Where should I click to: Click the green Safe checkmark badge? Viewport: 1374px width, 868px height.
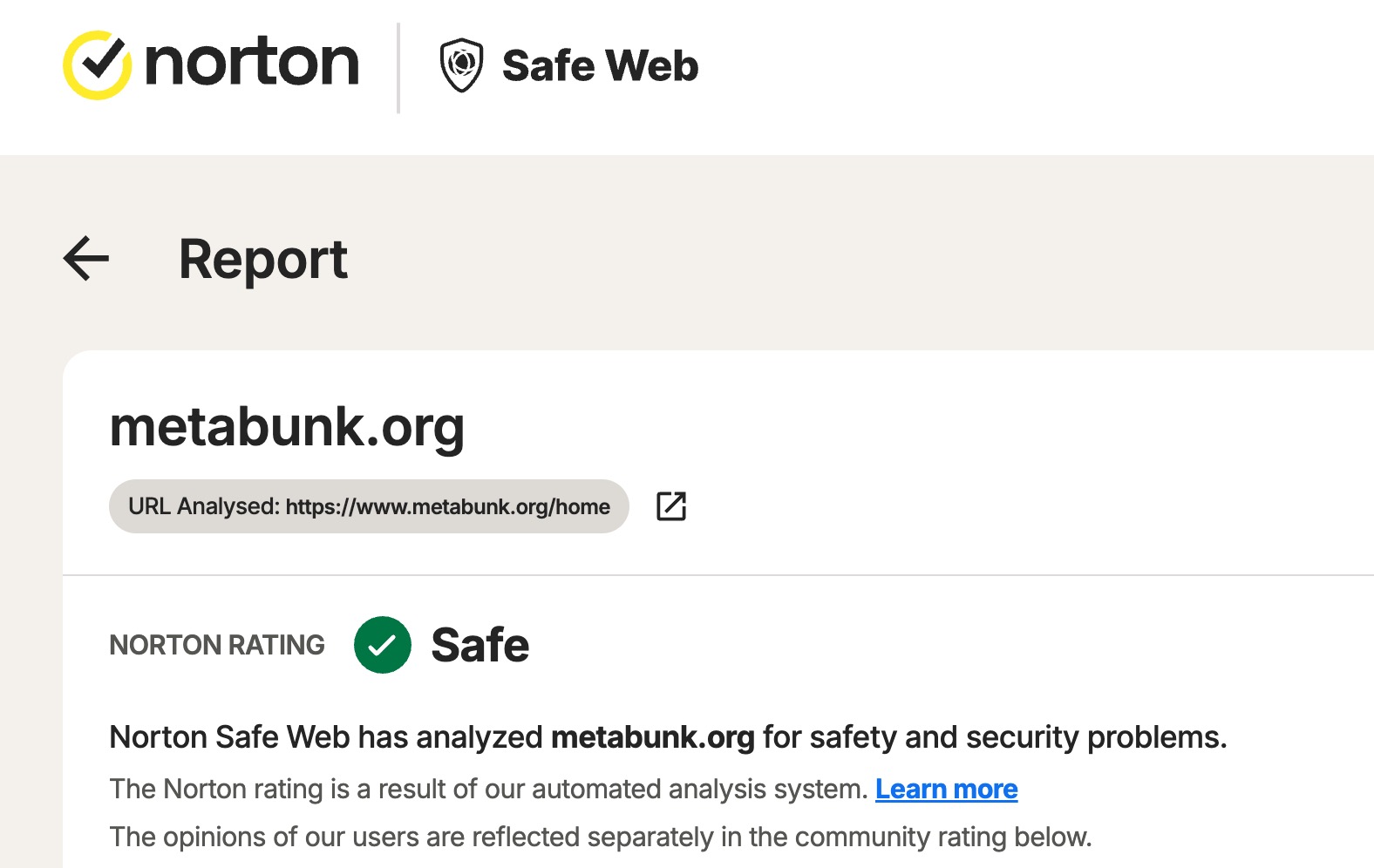(383, 645)
